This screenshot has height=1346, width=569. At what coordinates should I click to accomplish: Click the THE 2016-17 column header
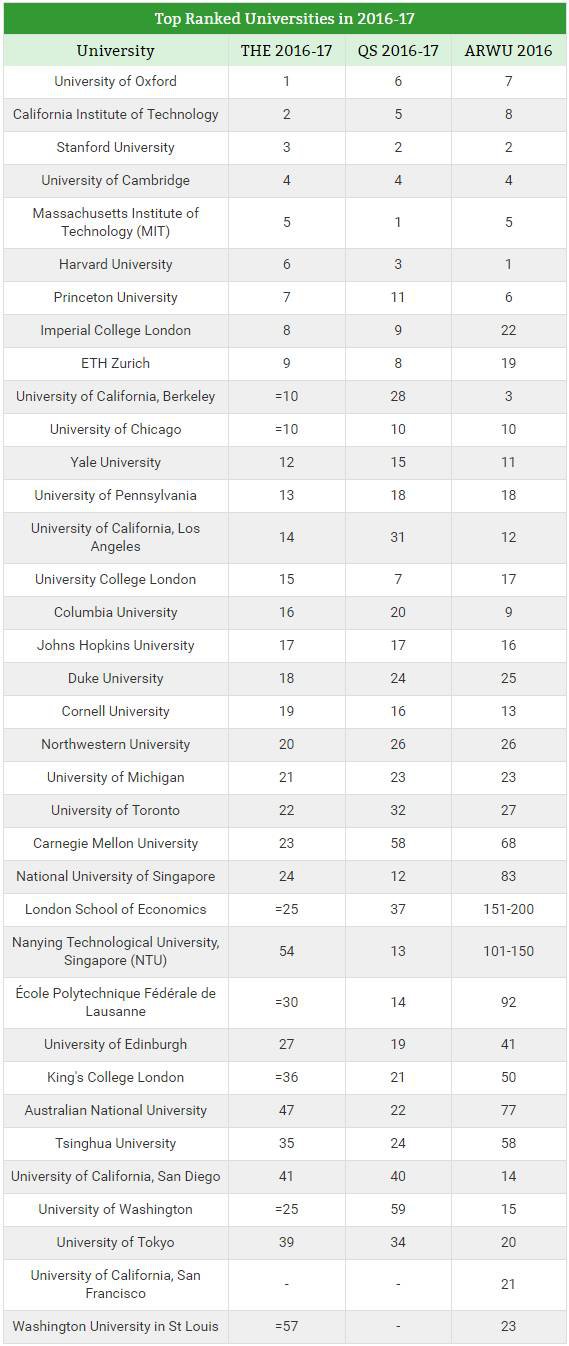[x=287, y=51]
